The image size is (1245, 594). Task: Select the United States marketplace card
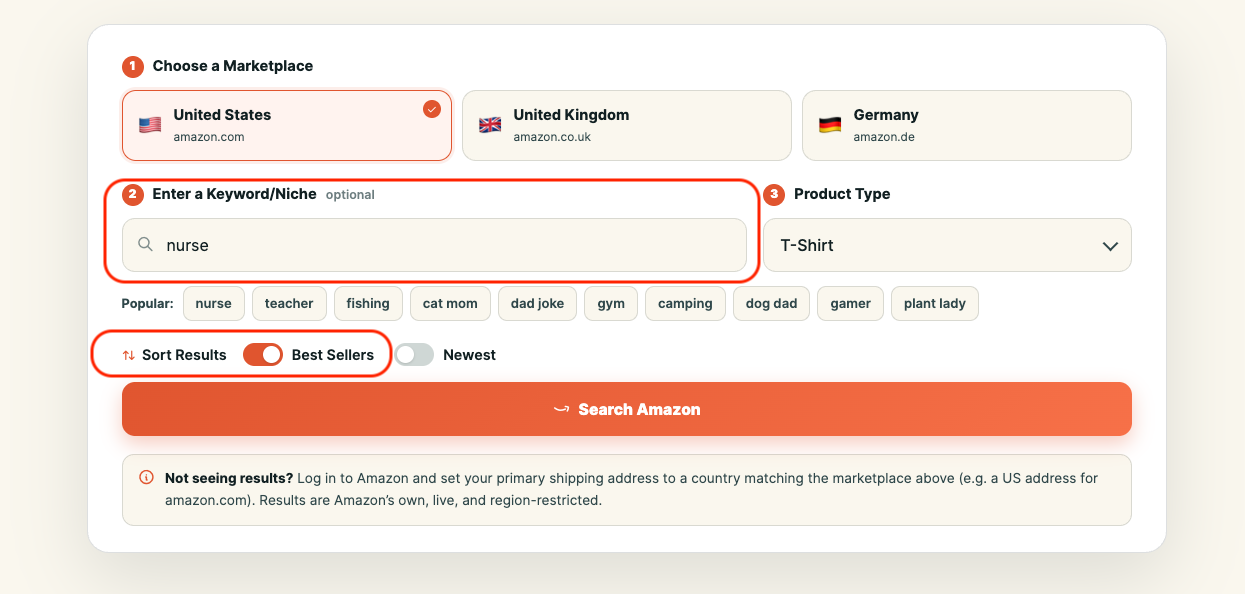click(287, 126)
